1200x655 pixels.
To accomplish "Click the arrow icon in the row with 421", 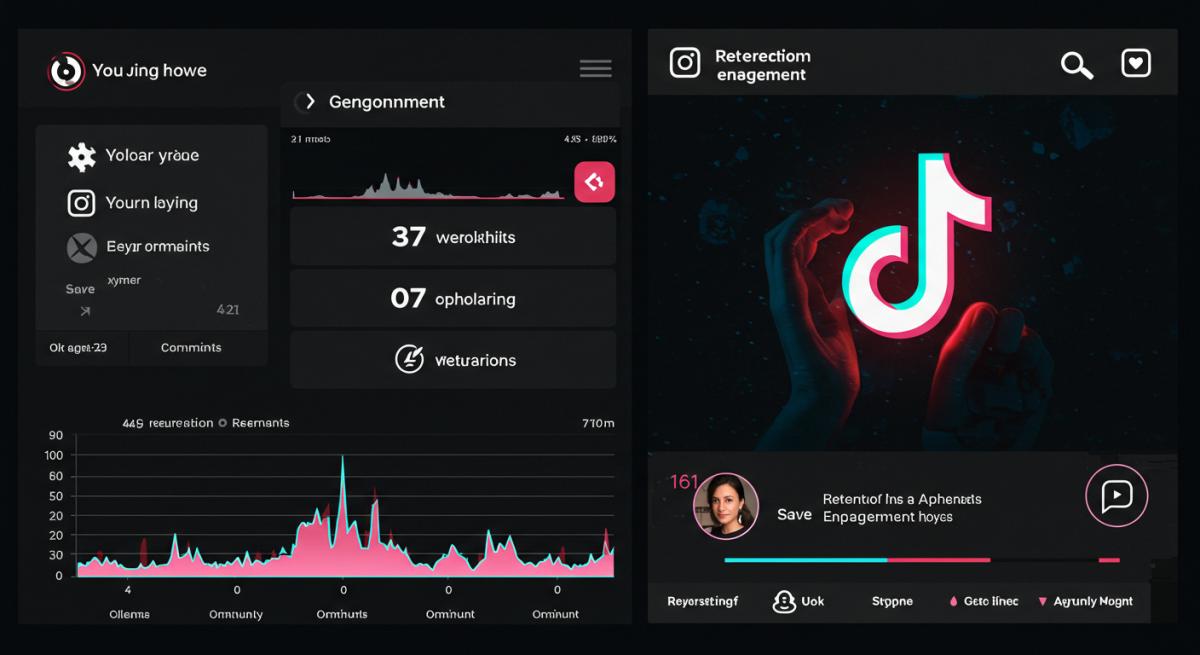I will 84,311.
